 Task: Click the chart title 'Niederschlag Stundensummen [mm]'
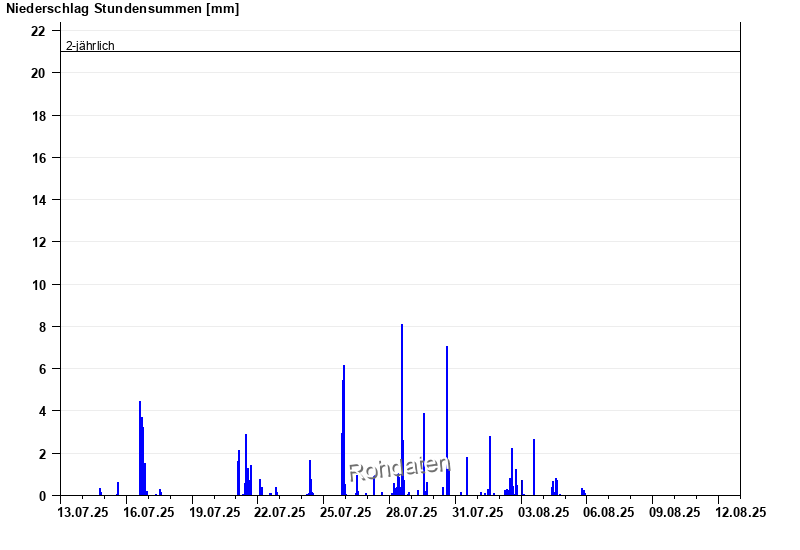[x=123, y=9]
